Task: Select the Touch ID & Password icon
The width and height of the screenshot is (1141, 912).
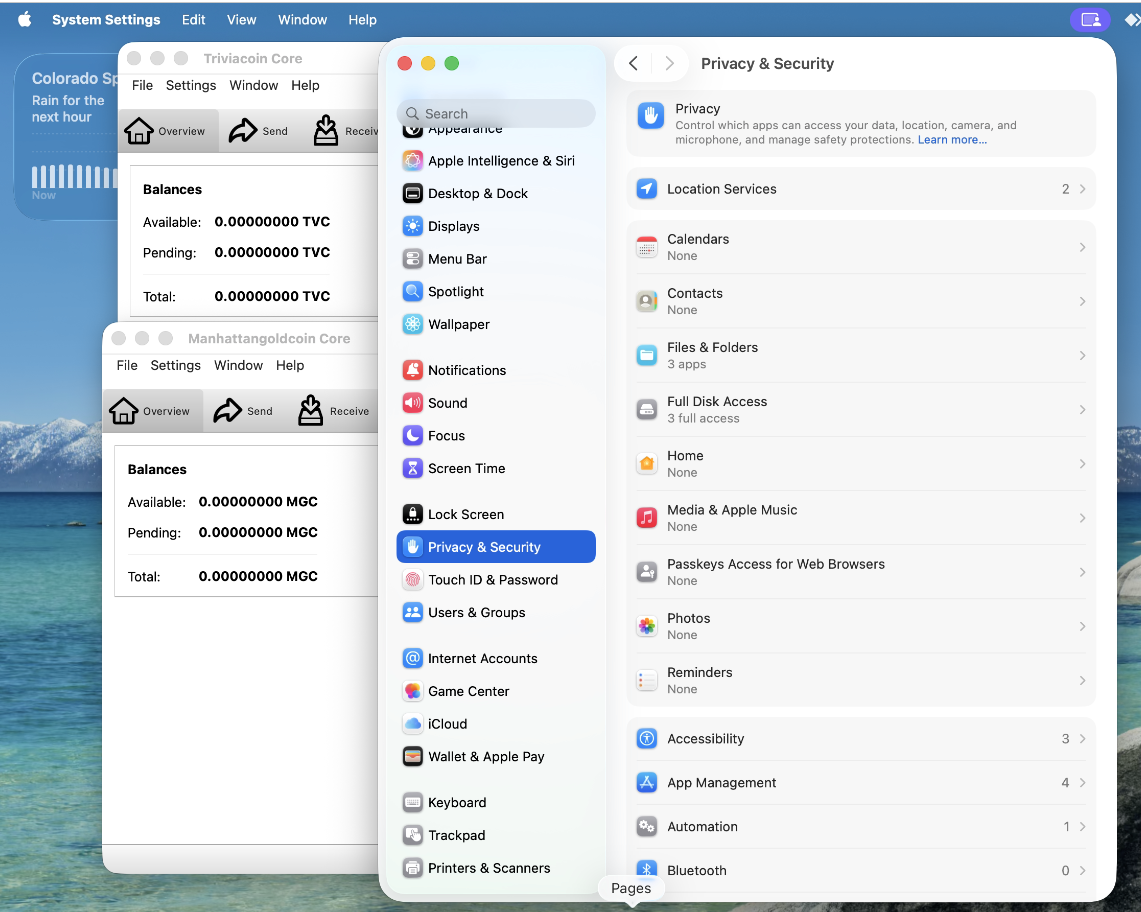Action: pyautogui.click(x=413, y=580)
